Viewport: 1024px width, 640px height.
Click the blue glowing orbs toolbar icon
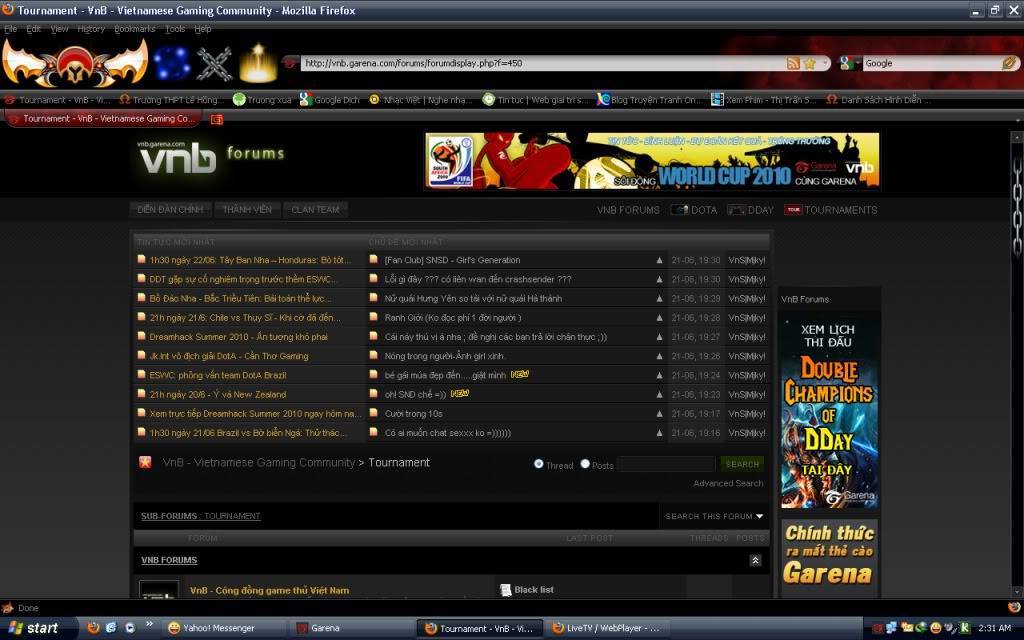tap(172, 63)
